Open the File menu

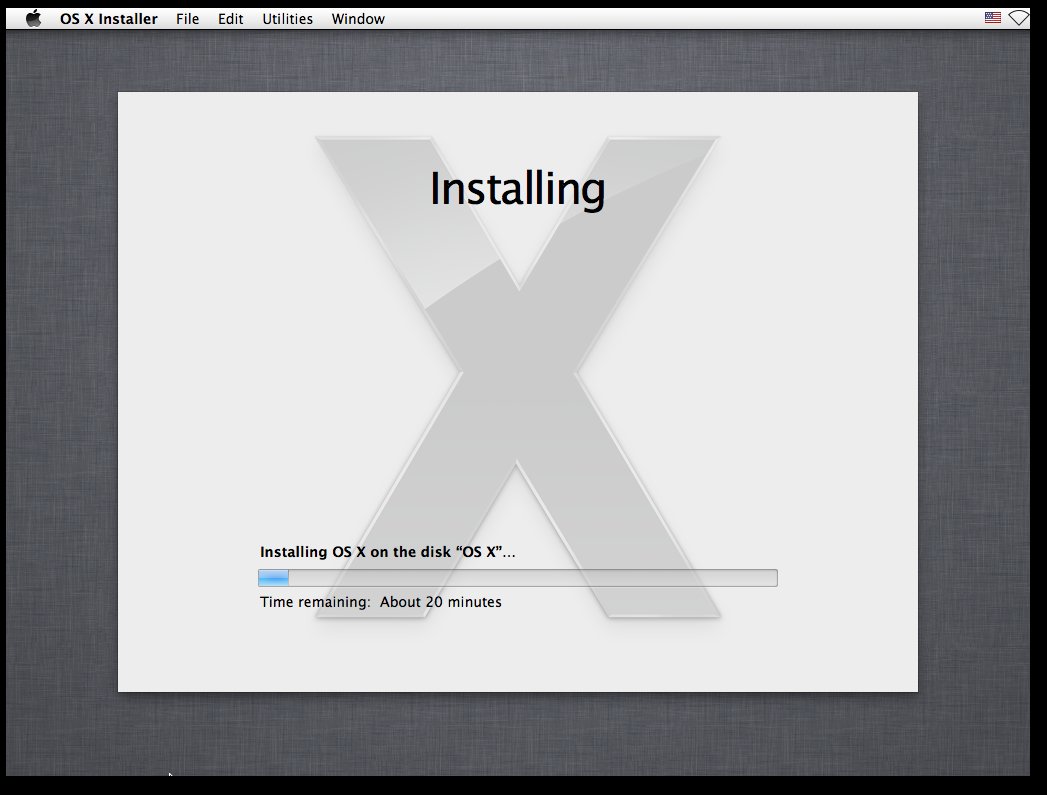[x=188, y=19]
